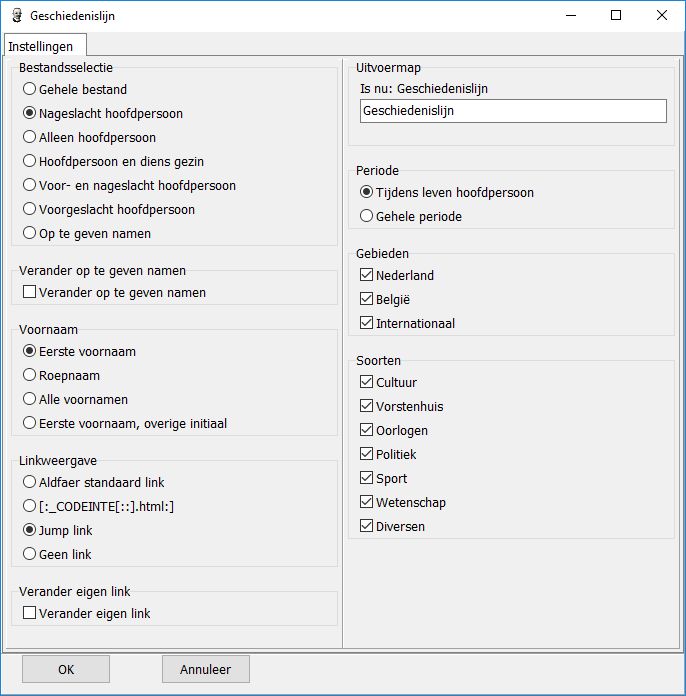The height and width of the screenshot is (696, 686).
Task: Untick the Wetenschap checkbox
Action: 366,502
